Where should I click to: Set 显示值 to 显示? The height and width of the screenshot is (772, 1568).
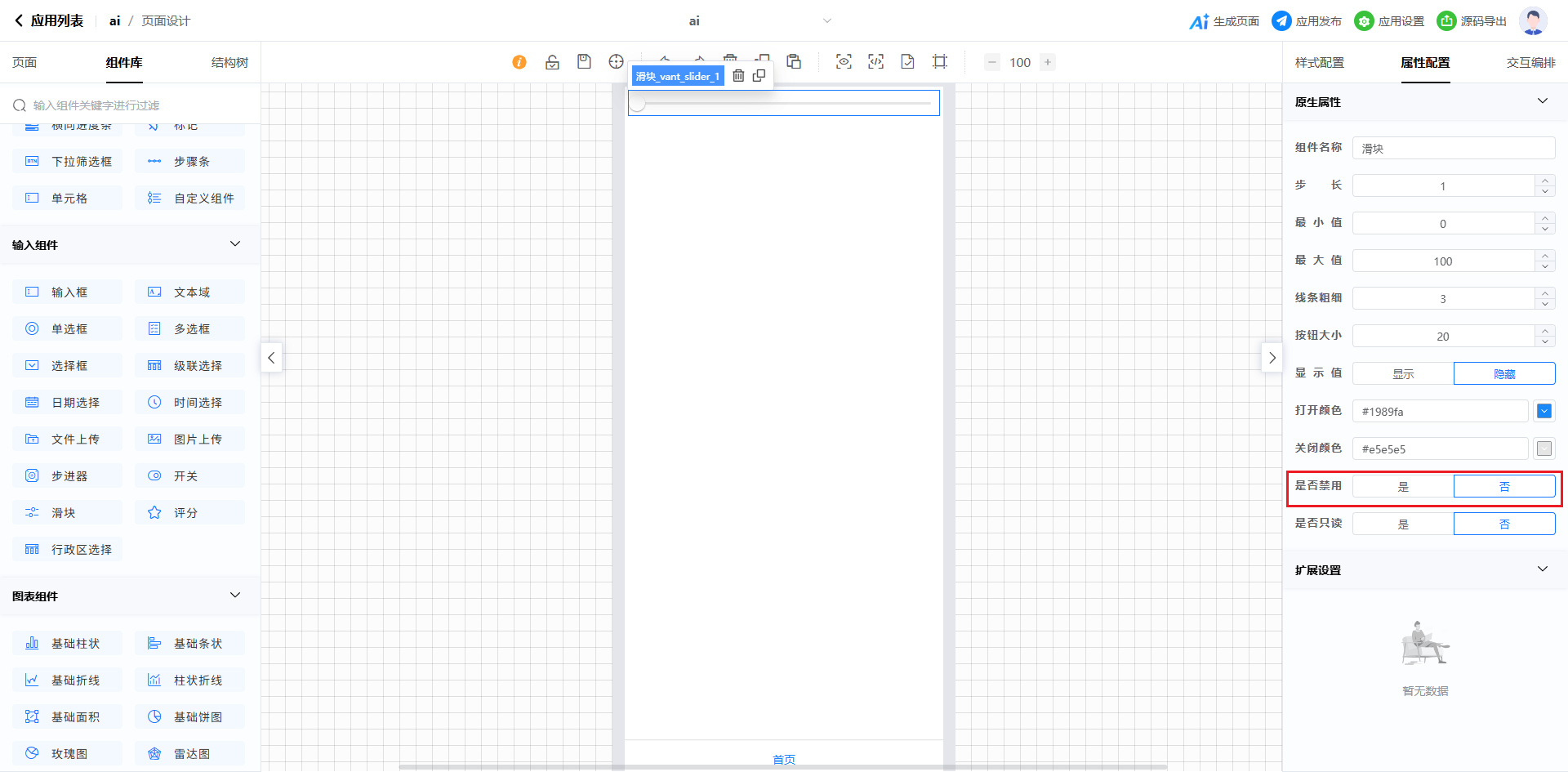[x=1403, y=374]
